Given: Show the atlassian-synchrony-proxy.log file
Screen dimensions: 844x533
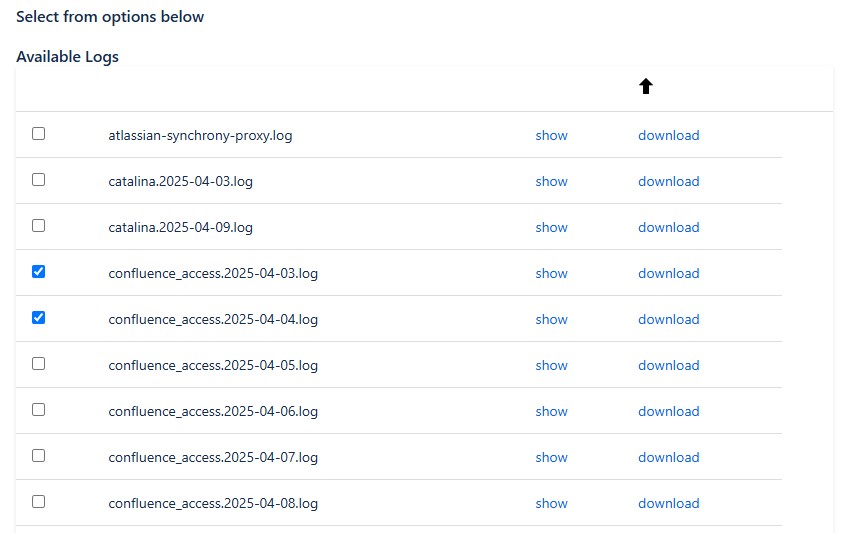Looking at the screenshot, I should point(551,135).
